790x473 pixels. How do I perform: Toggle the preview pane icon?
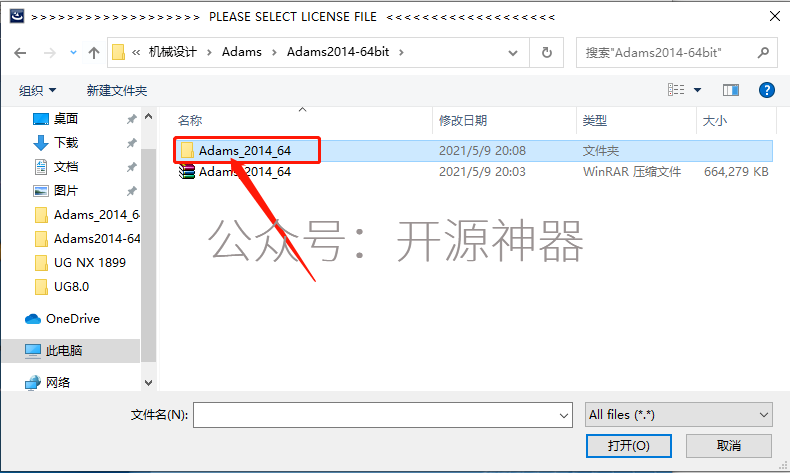[731, 90]
